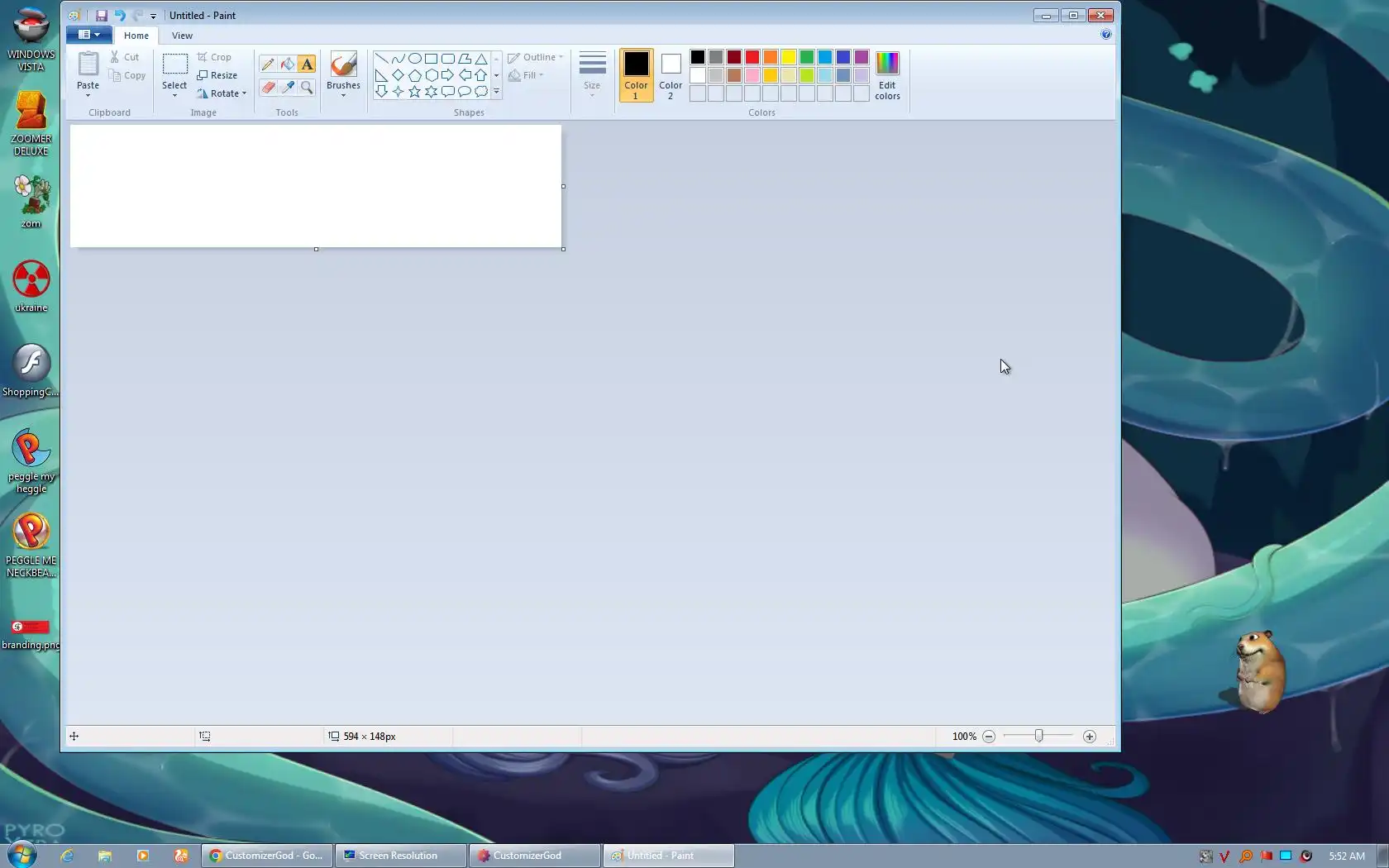Open the Paint application menu button

pos(88,35)
